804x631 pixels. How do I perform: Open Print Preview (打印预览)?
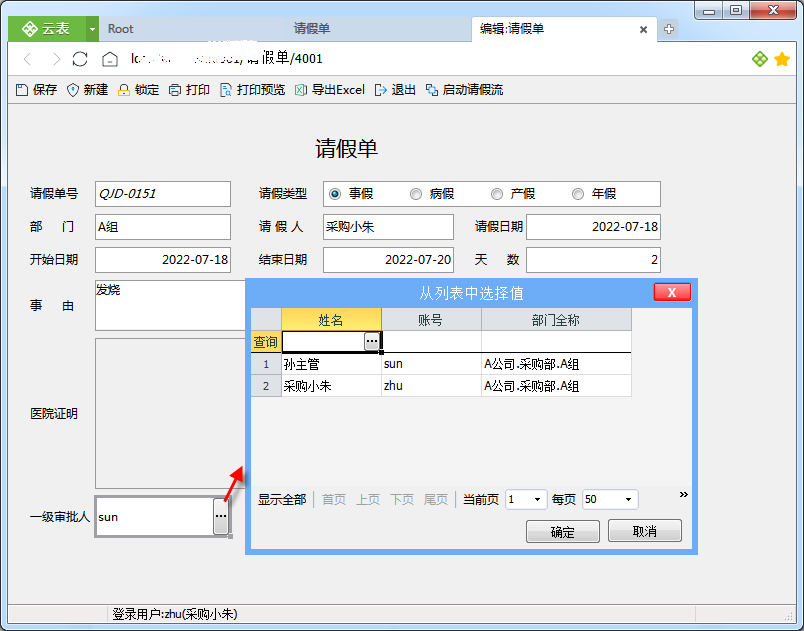tap(252, 90)
